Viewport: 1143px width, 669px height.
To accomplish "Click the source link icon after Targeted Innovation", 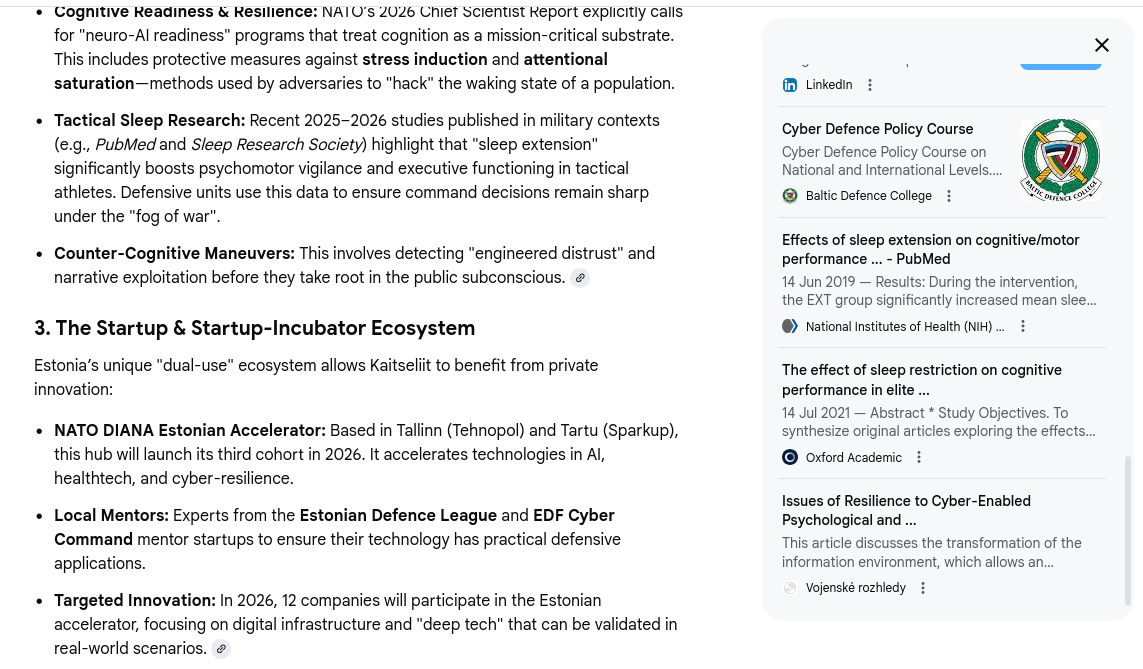I will [221, 649].
